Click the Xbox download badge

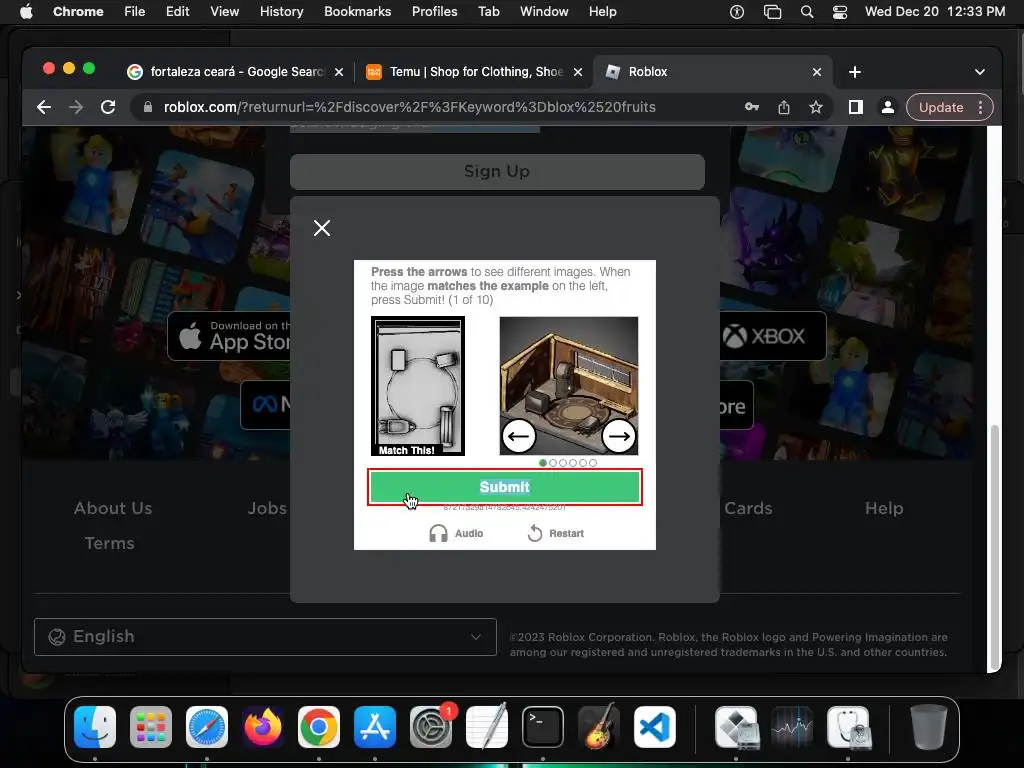tap(773, 336)
